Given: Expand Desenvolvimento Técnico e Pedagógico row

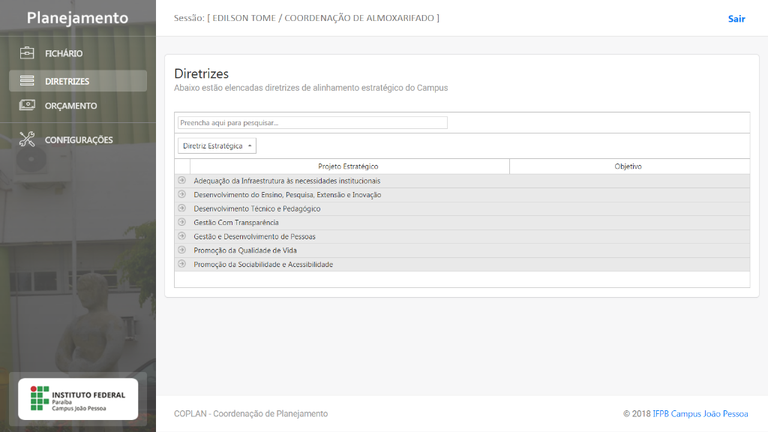Looking at the screenshot, I should pos(182,208).
